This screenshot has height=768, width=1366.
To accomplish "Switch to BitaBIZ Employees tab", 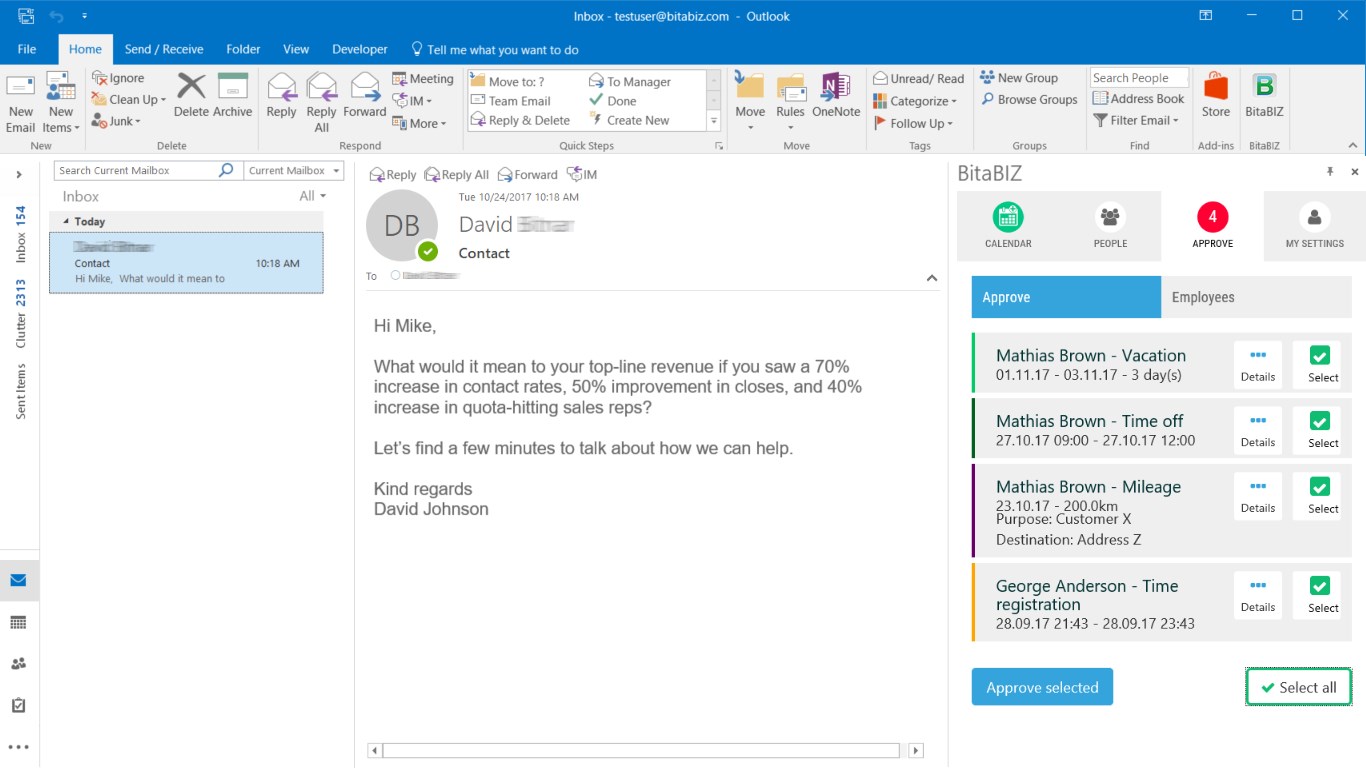I will click(x=1256, y=297).
